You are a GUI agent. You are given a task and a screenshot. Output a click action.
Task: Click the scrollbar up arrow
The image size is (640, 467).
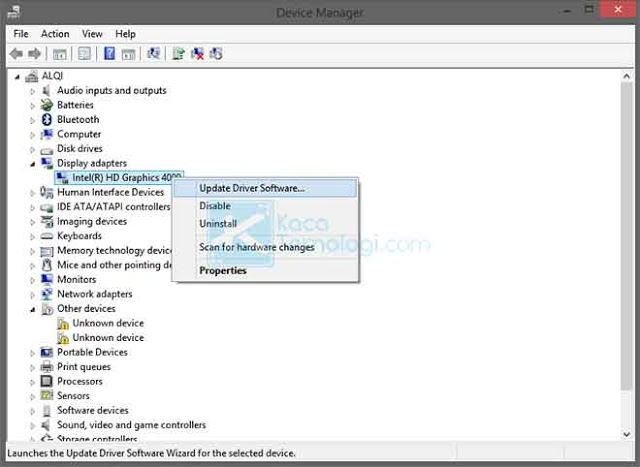coord(627,76)
